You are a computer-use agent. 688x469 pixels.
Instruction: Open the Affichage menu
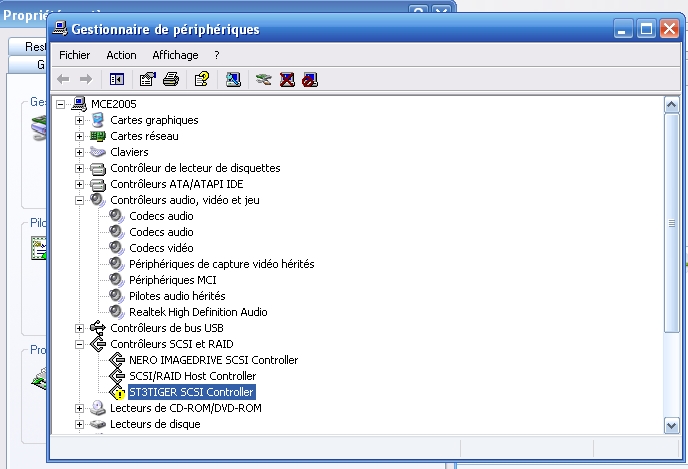point(175,55)
